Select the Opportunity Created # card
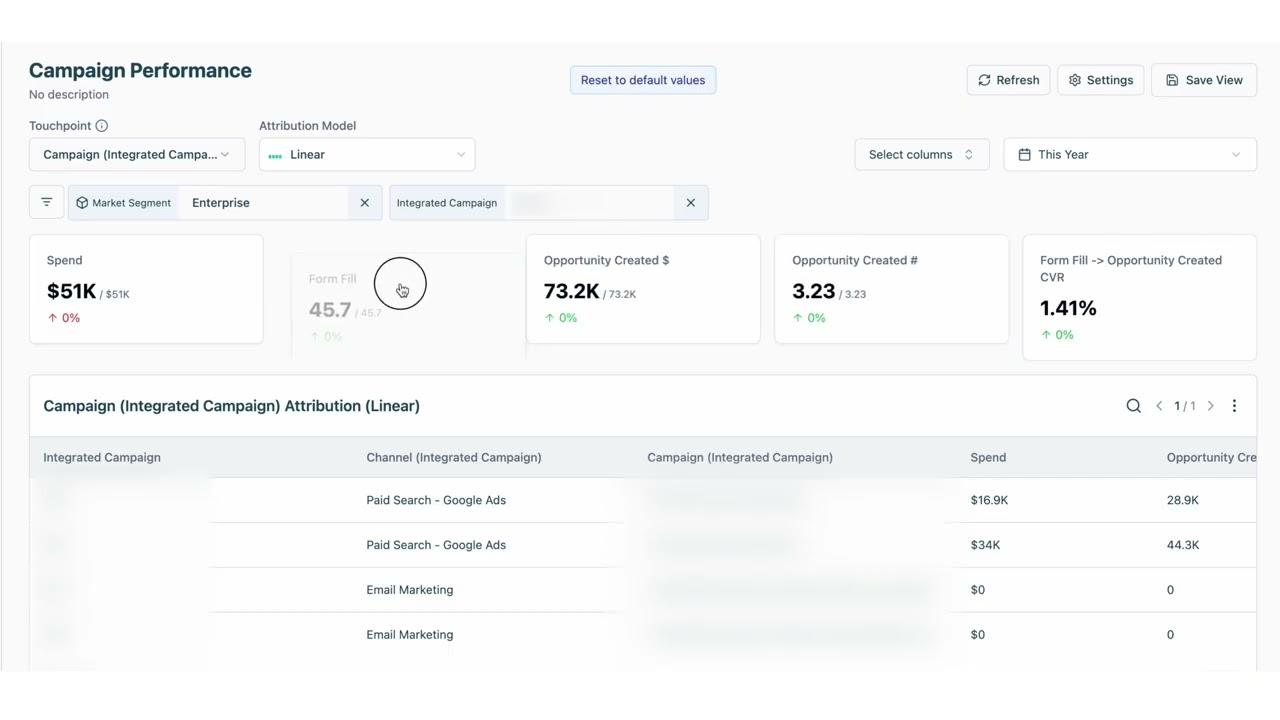 [891, 289]
